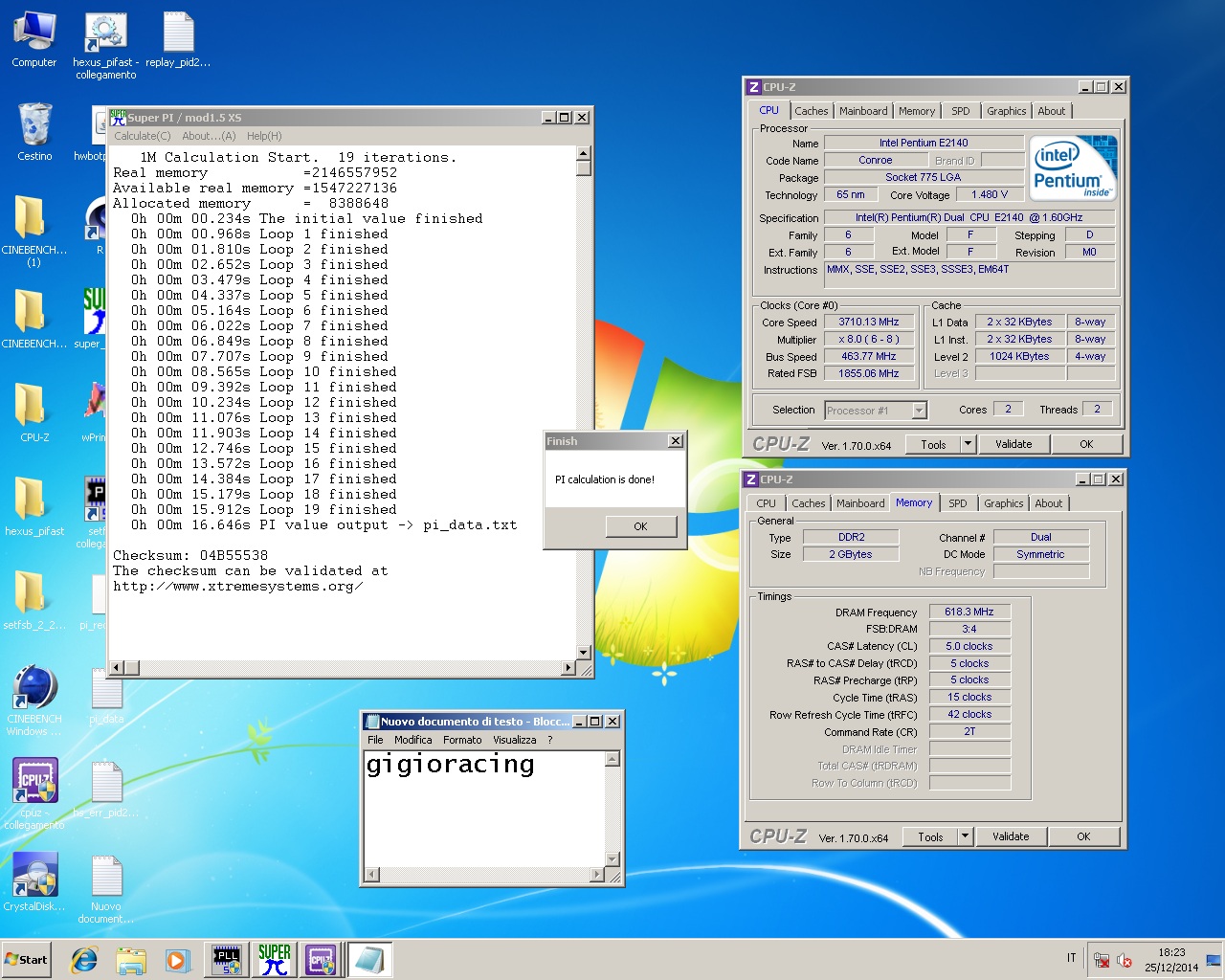Click Checksum: 04B55538 line in Super PI

(190, 555)
